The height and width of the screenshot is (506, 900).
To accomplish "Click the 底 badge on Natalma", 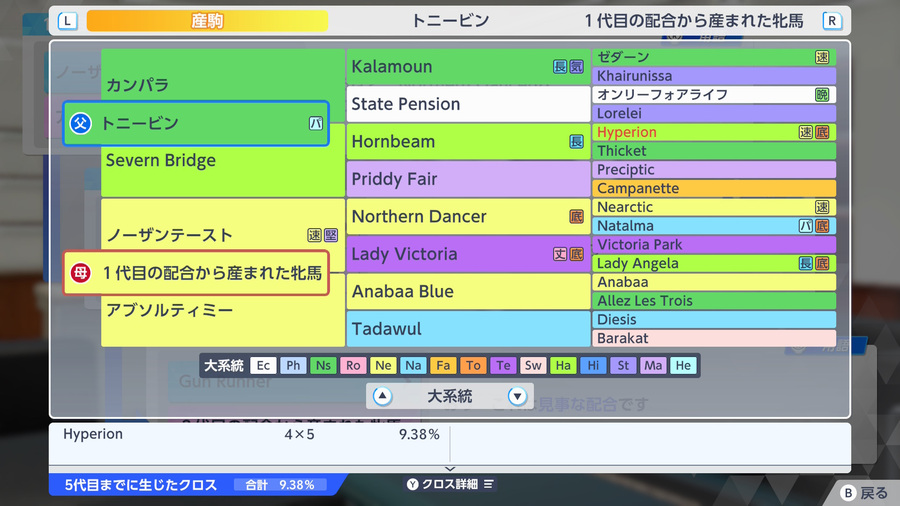I will tap(822, 226).
